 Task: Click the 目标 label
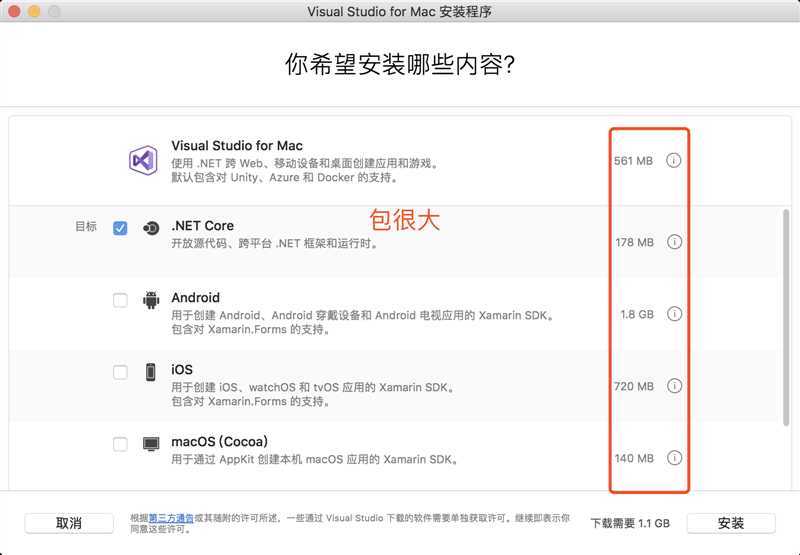86,226
